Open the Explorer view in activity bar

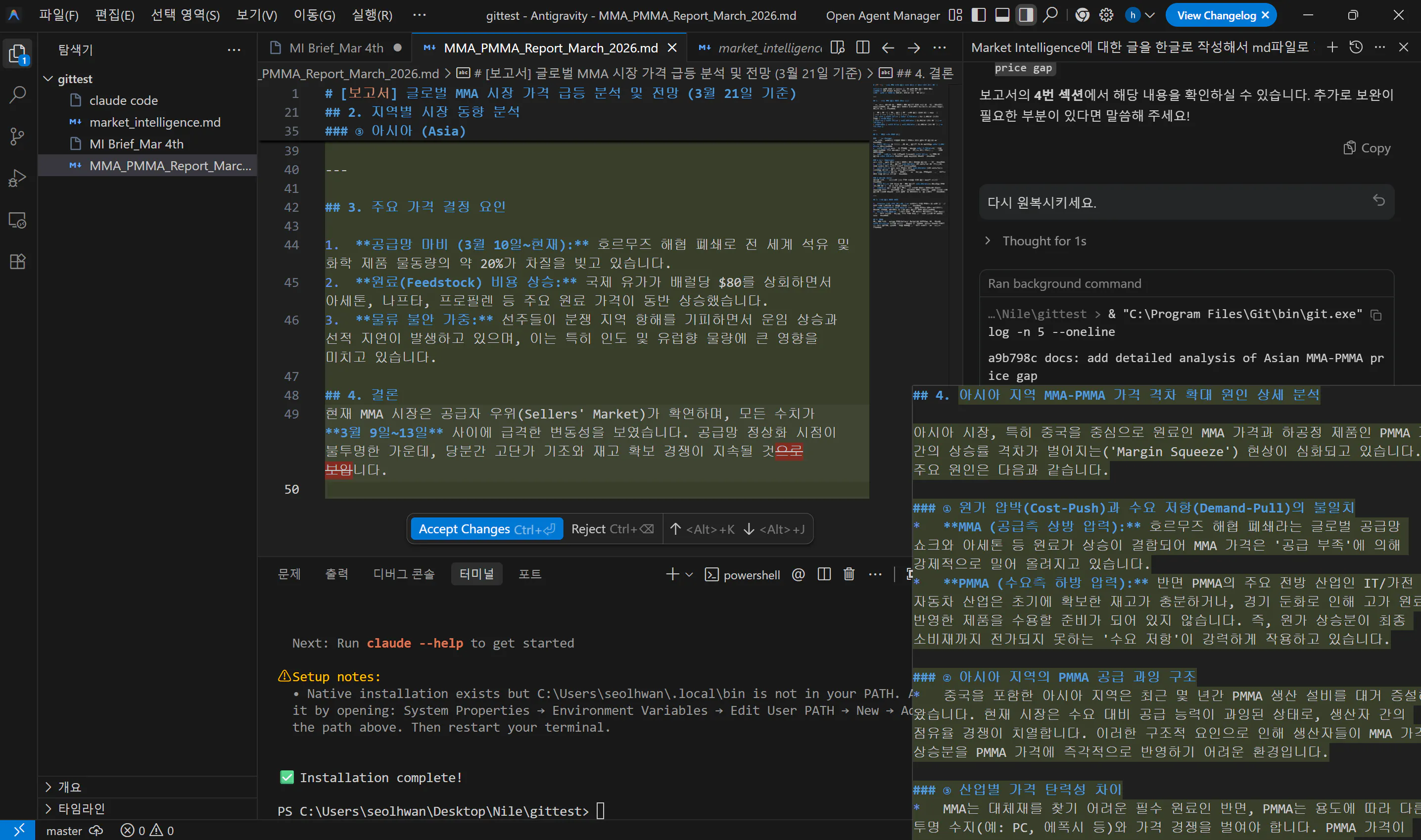(x=17, y=53)
